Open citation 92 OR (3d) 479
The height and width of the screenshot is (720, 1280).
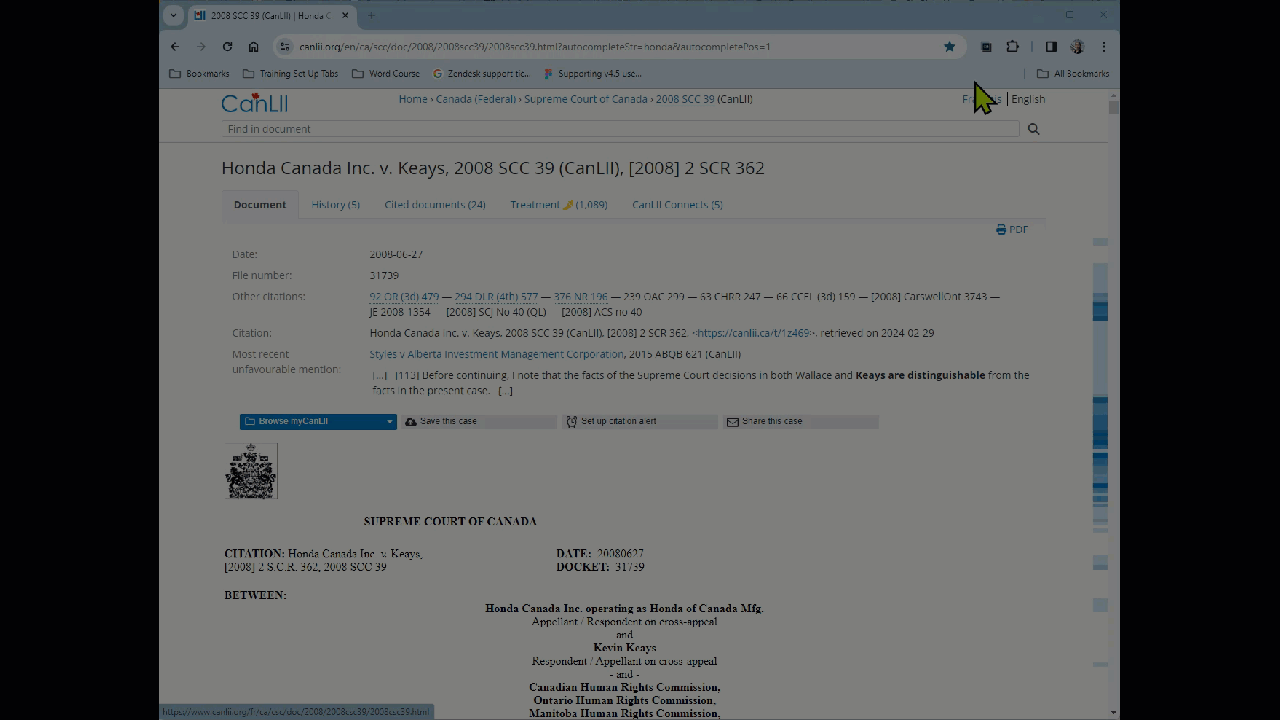click(404, 297)
